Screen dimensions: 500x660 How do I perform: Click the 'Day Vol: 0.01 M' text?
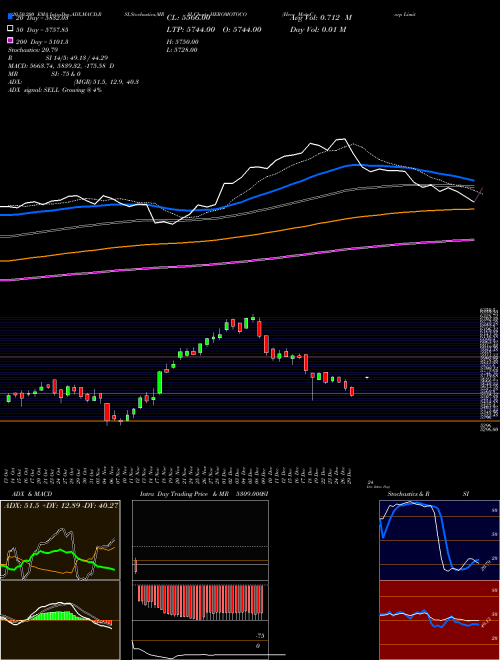[x=318, y=29]
